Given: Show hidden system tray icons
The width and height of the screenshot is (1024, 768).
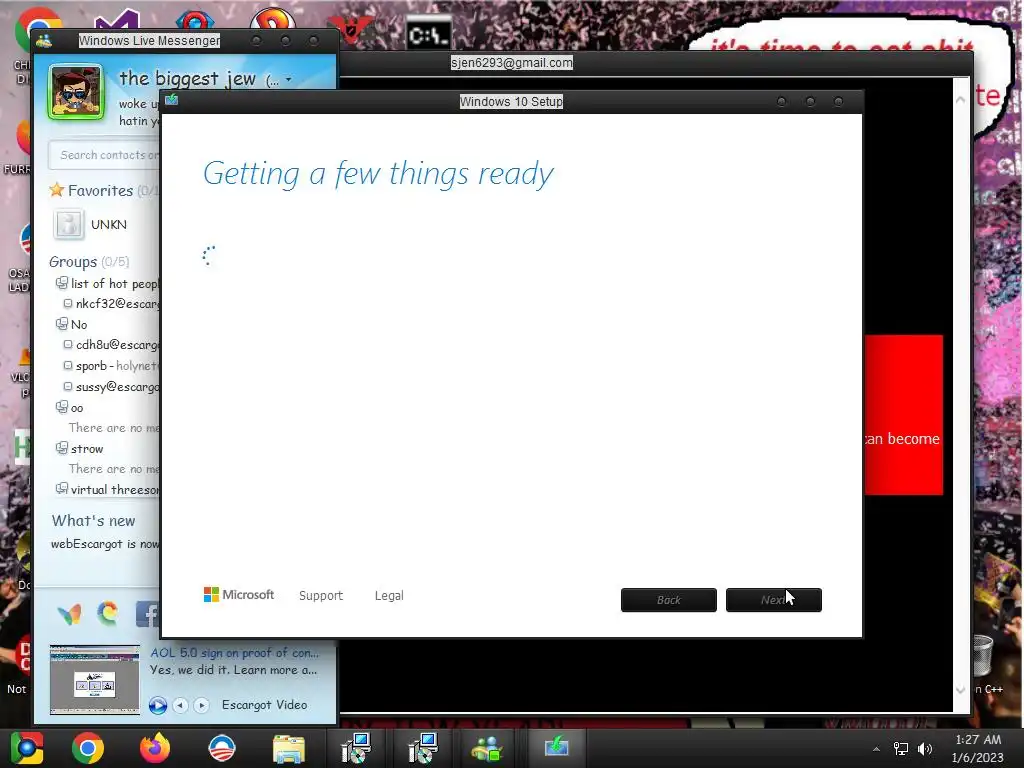Looking at the screenshot, I should point(876,749).
